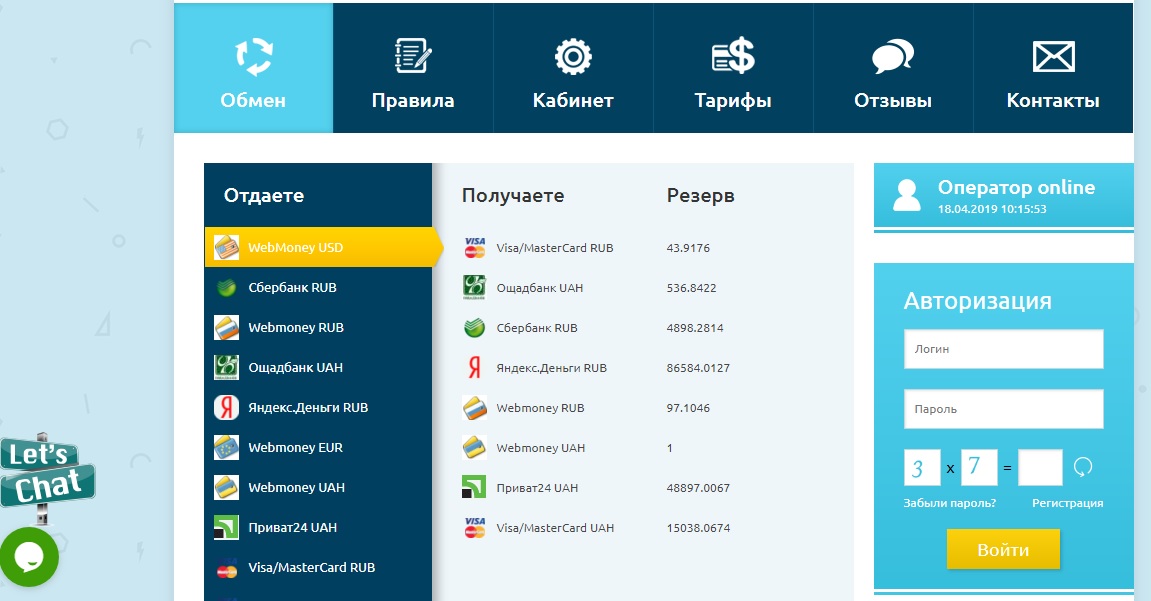The height and width of the screenshot is (601, 1151).
Task: Focus the Логин input field
Action: click(x=1003, y=350)
